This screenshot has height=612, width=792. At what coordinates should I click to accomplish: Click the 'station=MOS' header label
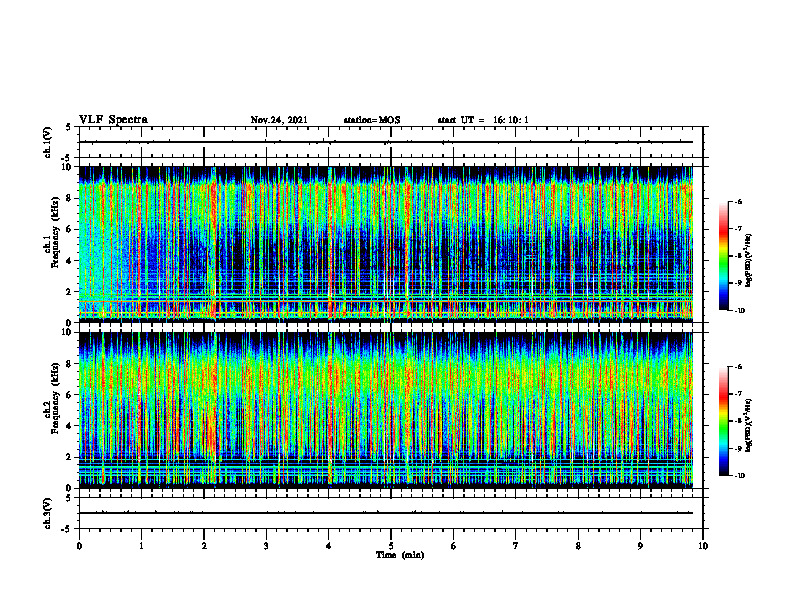[372, 120]
